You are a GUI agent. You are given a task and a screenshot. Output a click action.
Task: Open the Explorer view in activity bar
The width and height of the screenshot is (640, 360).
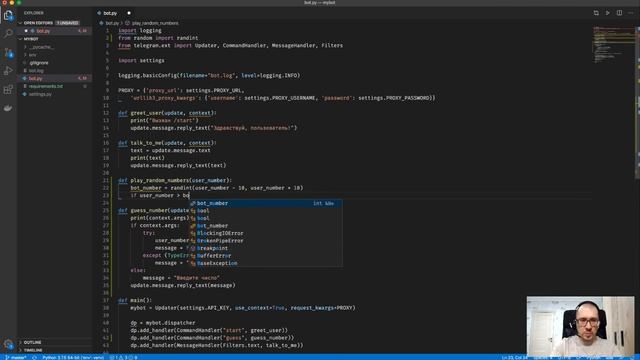click(x=8, y=16)
